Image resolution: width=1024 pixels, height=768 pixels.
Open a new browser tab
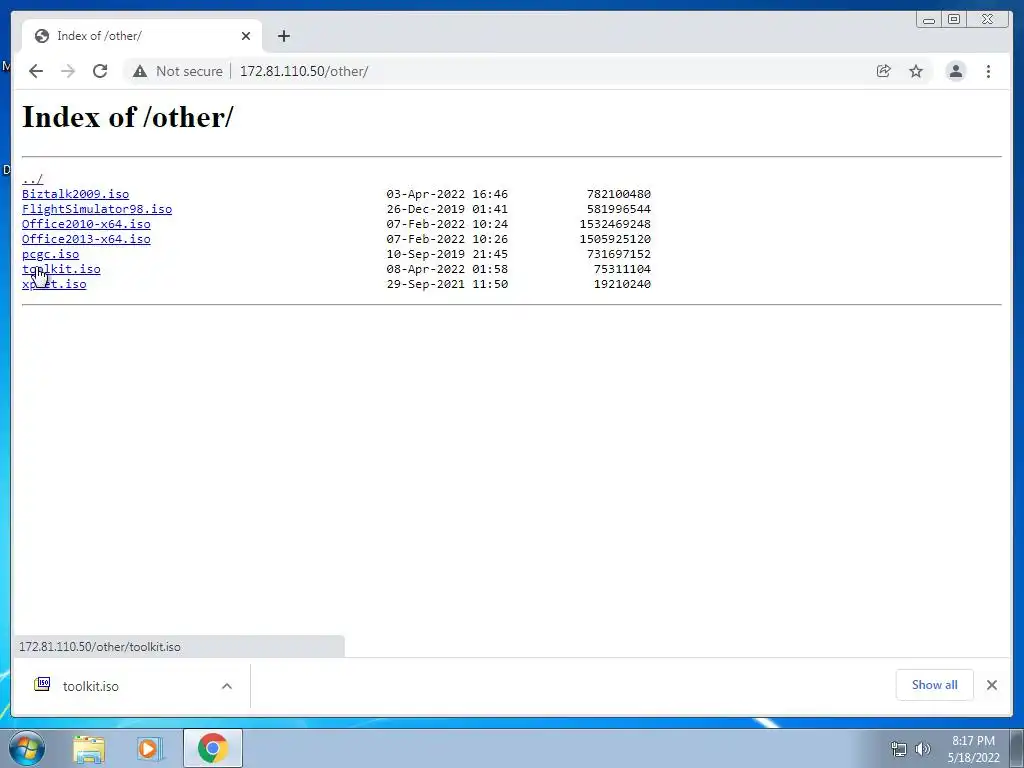(x=283, y=36)
